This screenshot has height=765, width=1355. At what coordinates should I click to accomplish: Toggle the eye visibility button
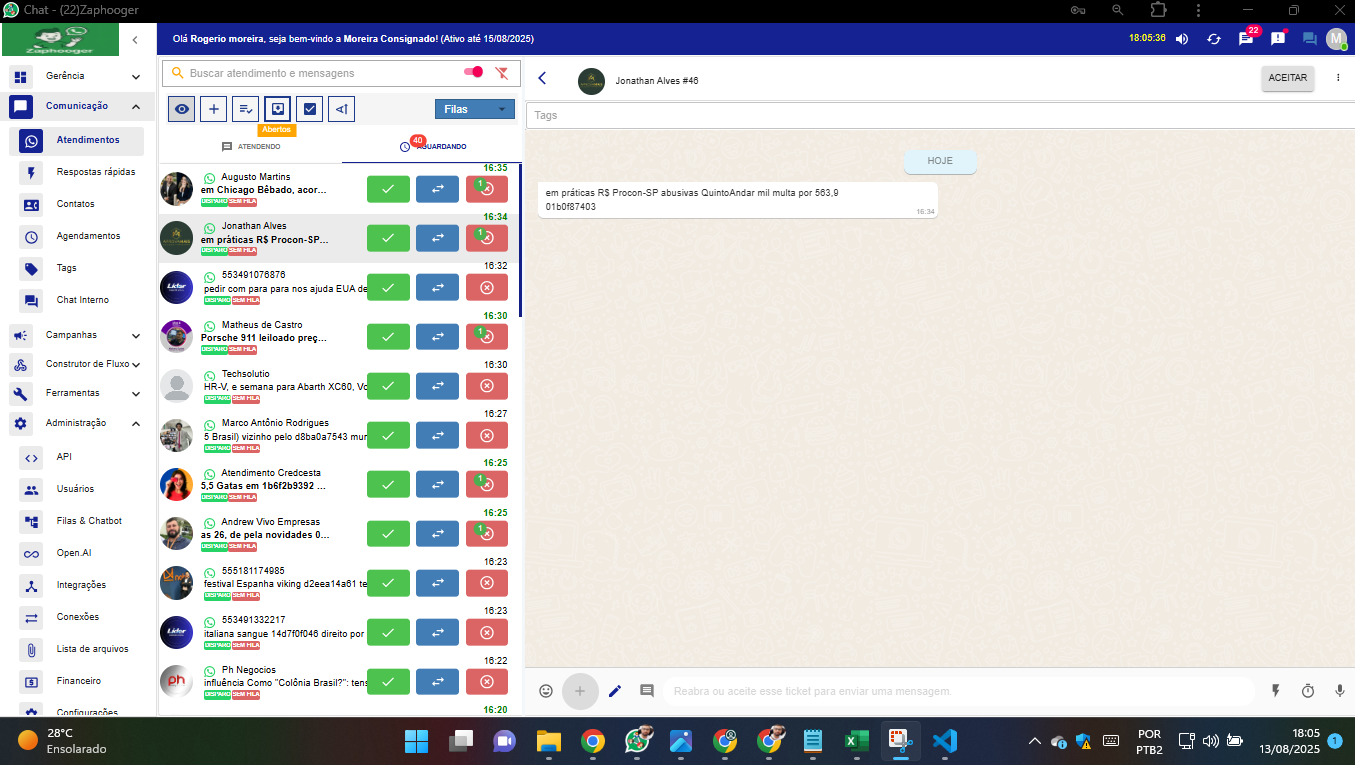pos(181,109)
